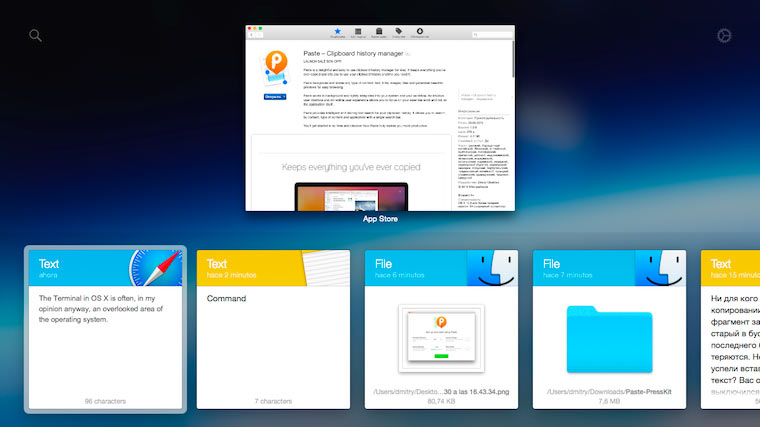Open the Top Charts tab in App Store
This screenshot has height=427, width=760.
pyautogui.click(x=358, y=32)
